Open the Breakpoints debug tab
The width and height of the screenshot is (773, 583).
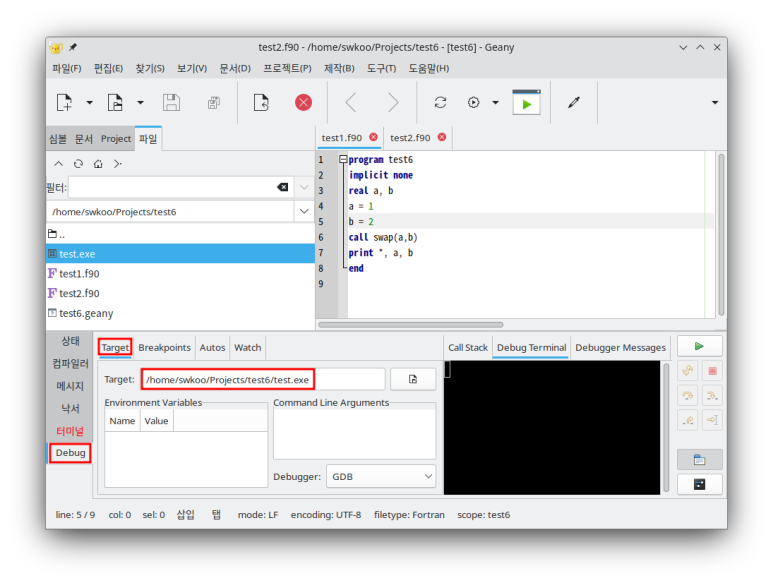164,347
